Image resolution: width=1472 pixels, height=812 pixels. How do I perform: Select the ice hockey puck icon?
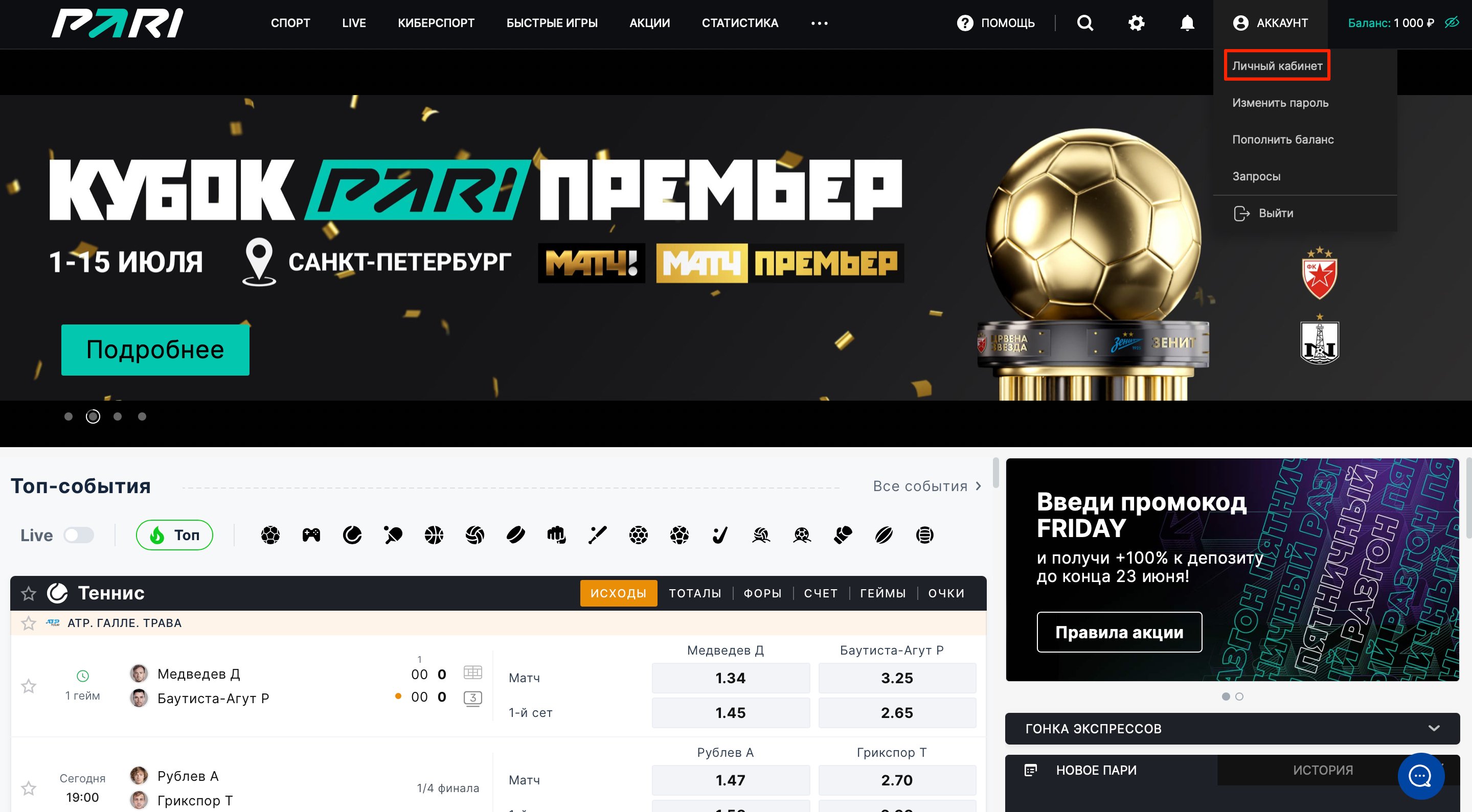click(x=515, y=535)
